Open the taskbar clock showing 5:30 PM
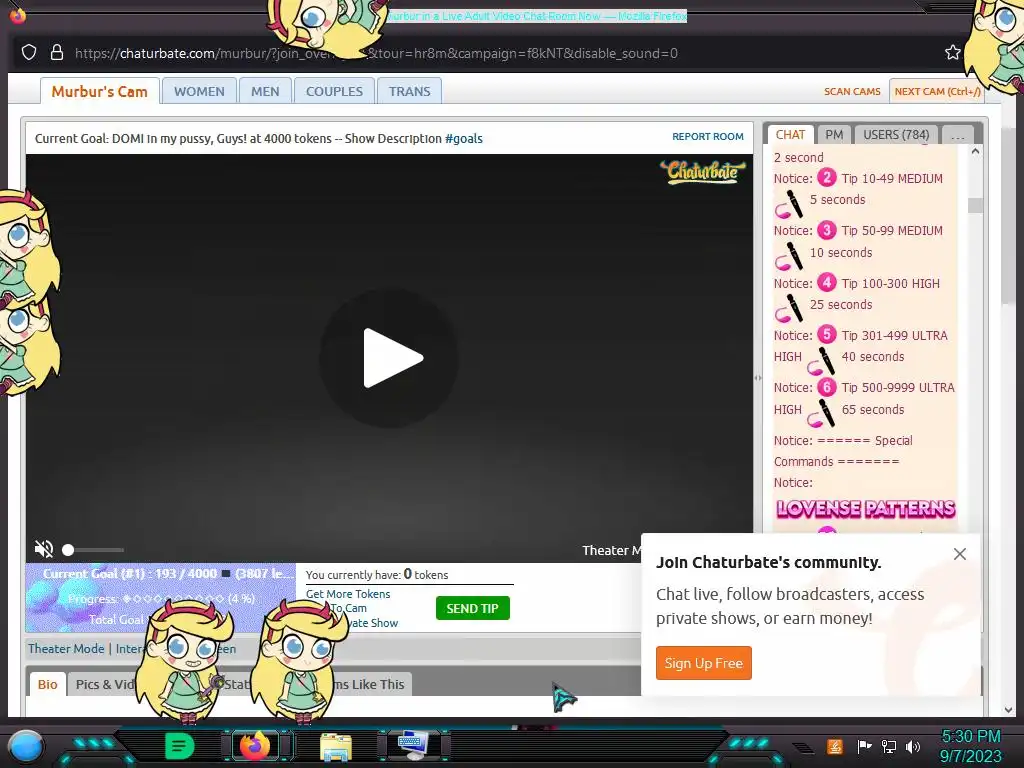This screenshot has width=1024, height=768. (x=971, y=746)
